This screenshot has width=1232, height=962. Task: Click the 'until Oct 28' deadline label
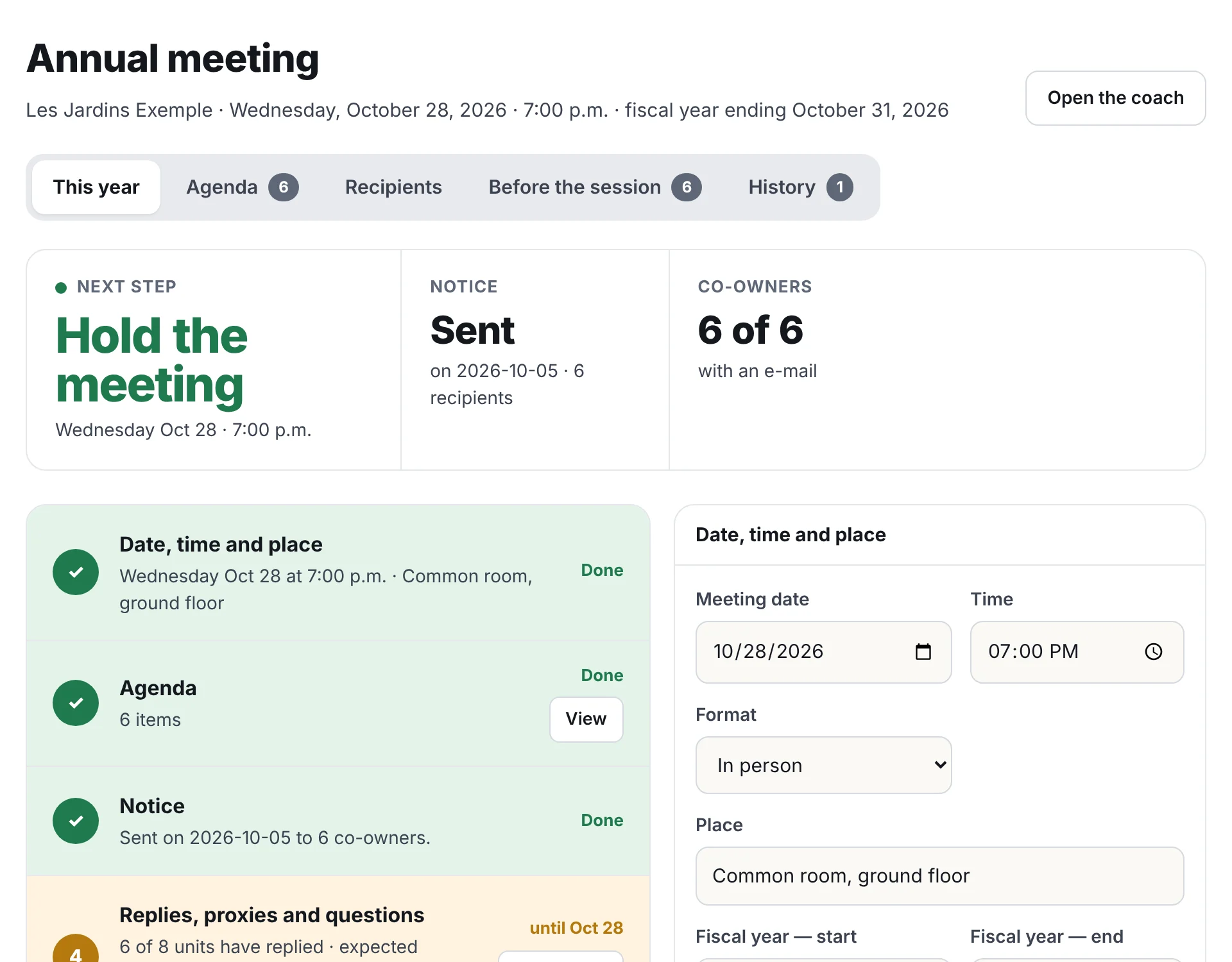click(576, 928)
